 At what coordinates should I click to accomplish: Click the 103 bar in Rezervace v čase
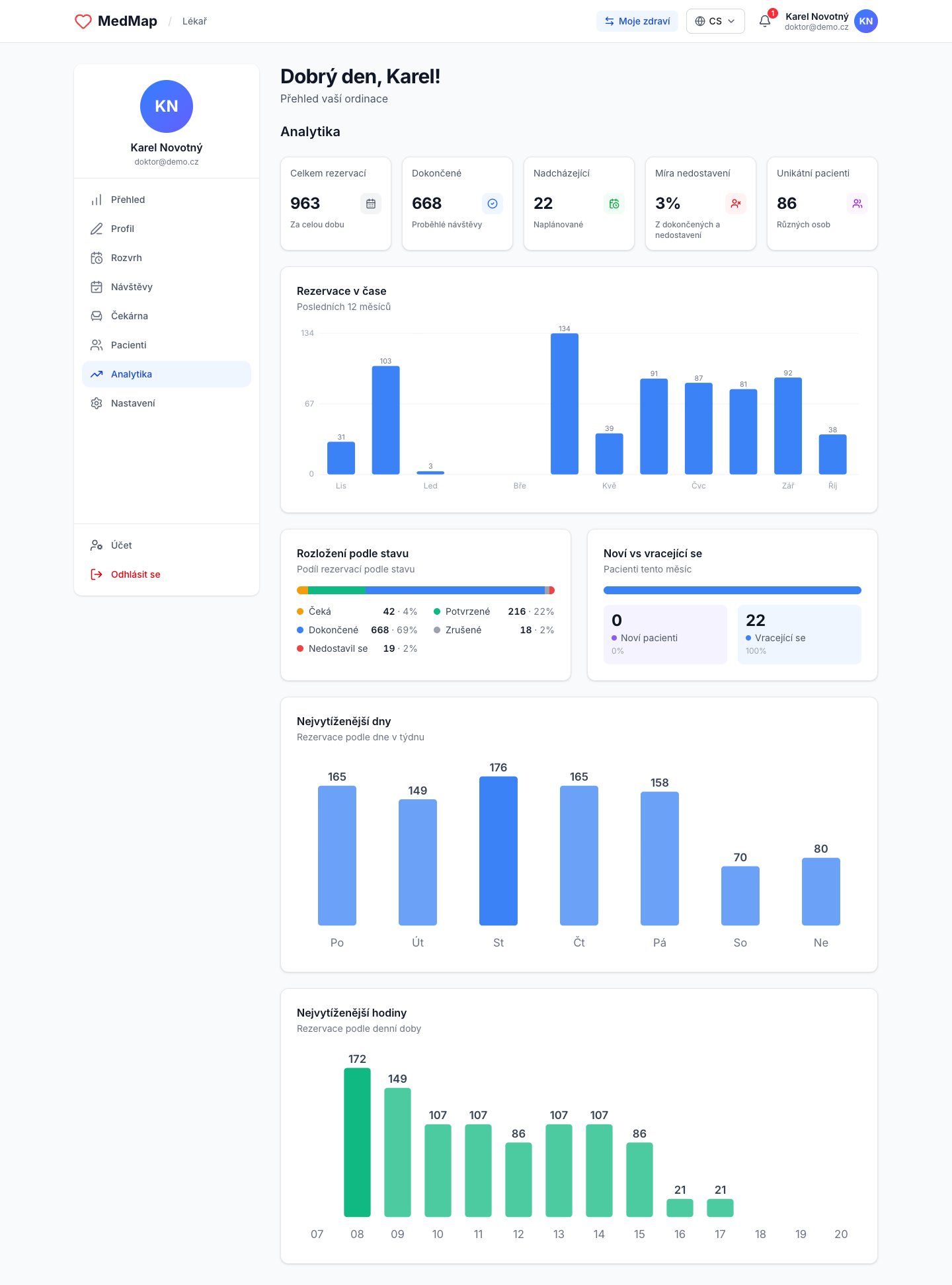386,420
